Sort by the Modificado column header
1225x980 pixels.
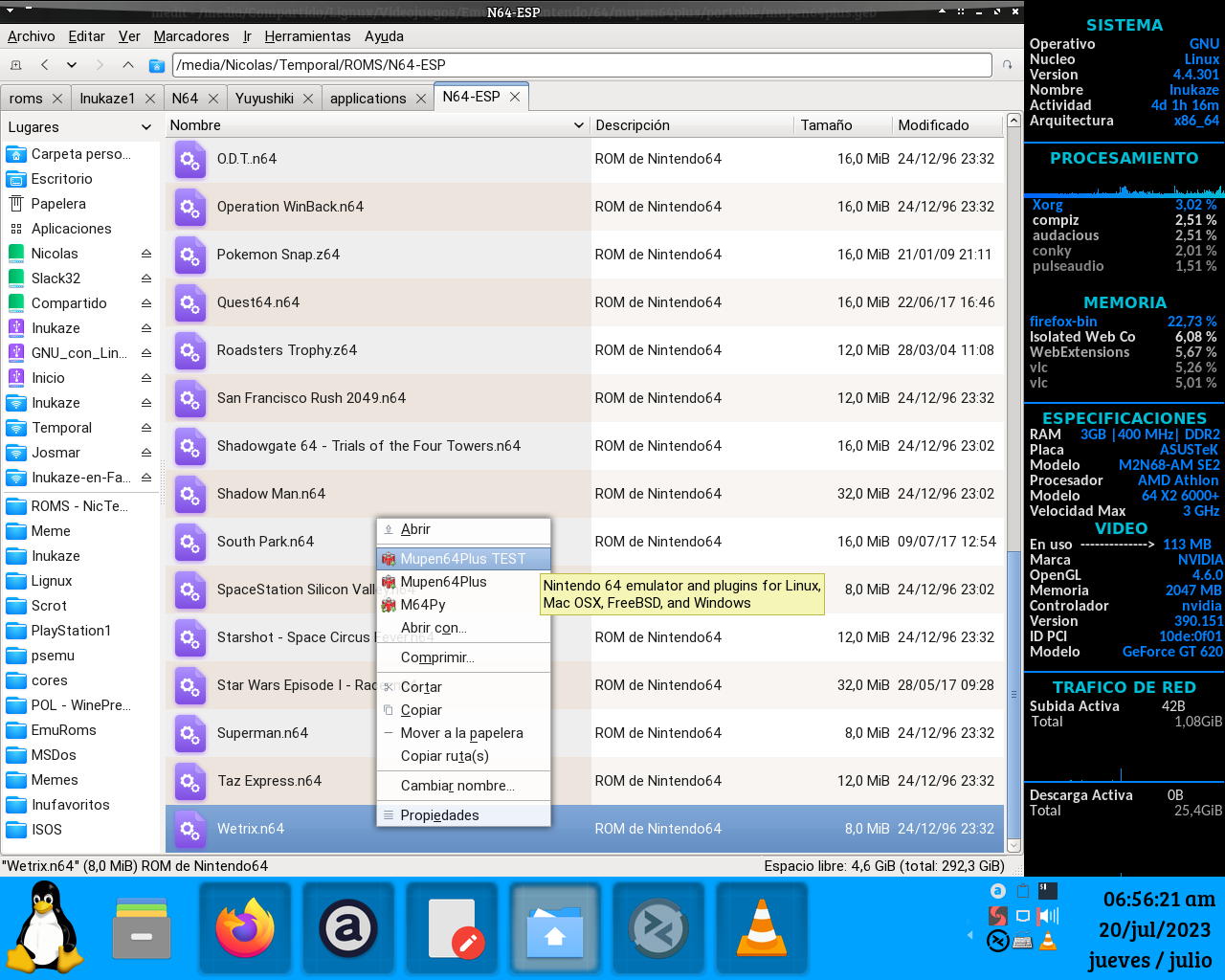[x=947, y=125]
